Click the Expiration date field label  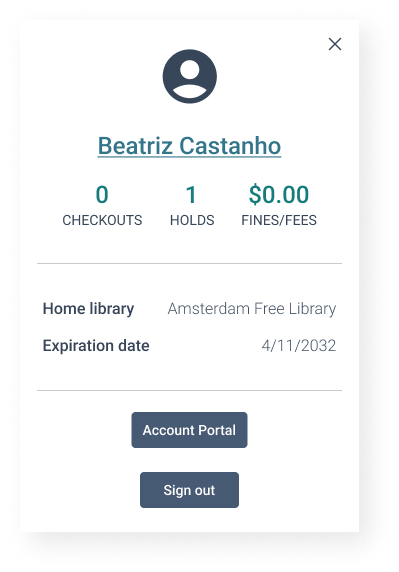(x=96, y=345)
